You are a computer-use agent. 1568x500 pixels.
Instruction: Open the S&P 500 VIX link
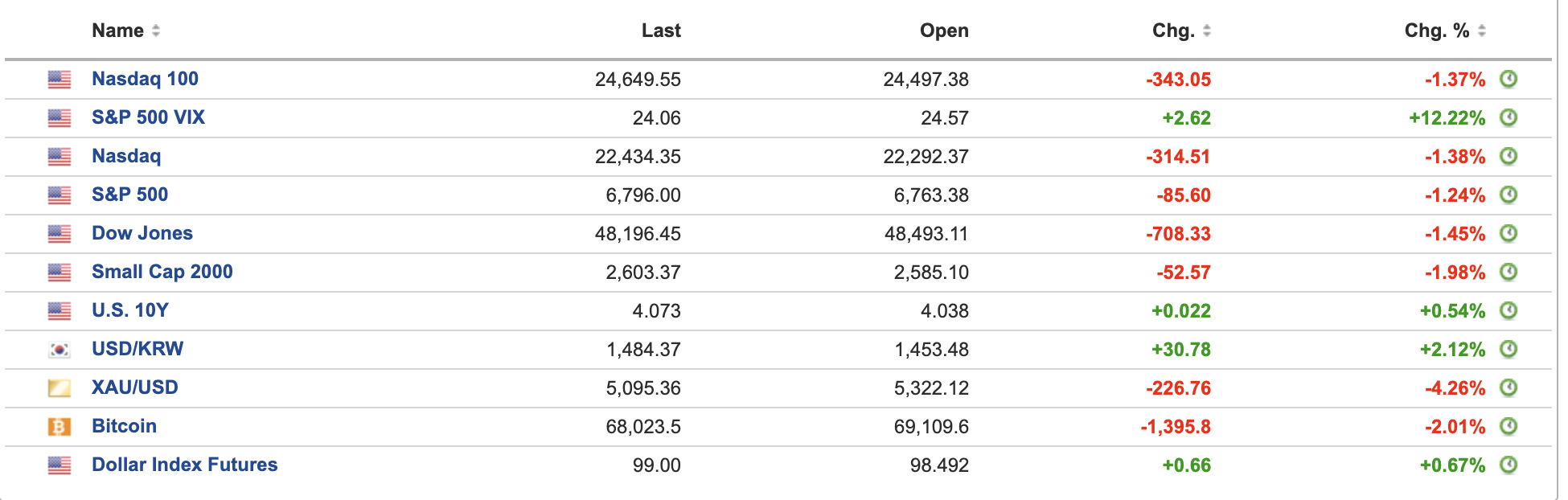tap(148, 117)
